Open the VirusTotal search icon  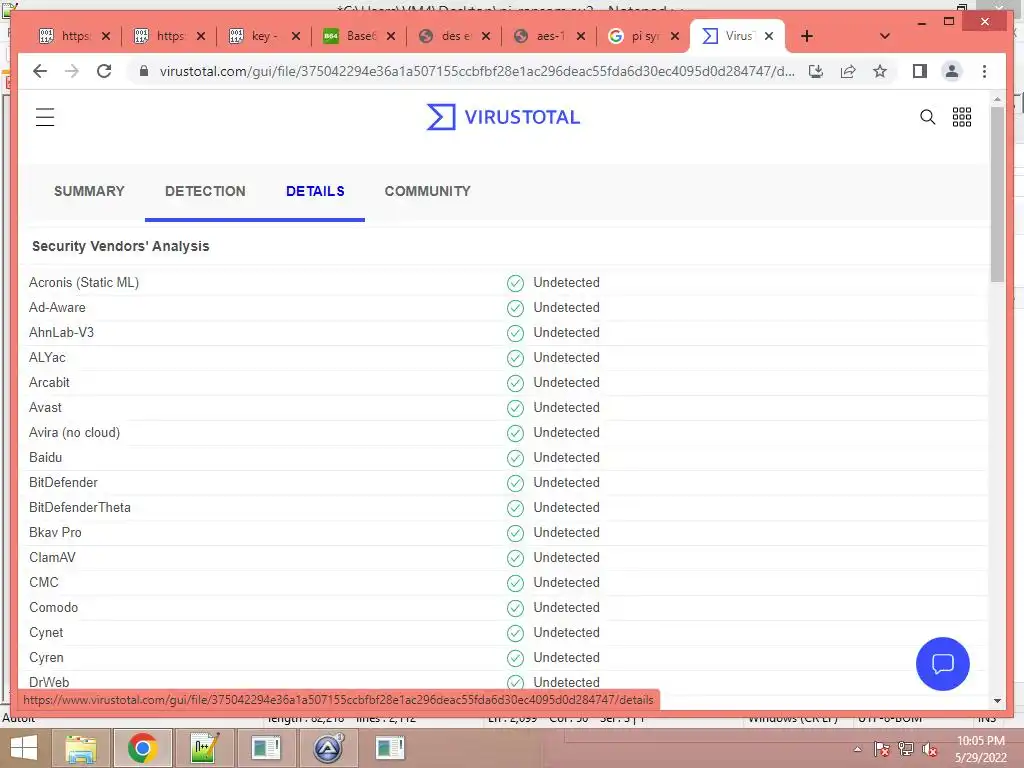927,117
